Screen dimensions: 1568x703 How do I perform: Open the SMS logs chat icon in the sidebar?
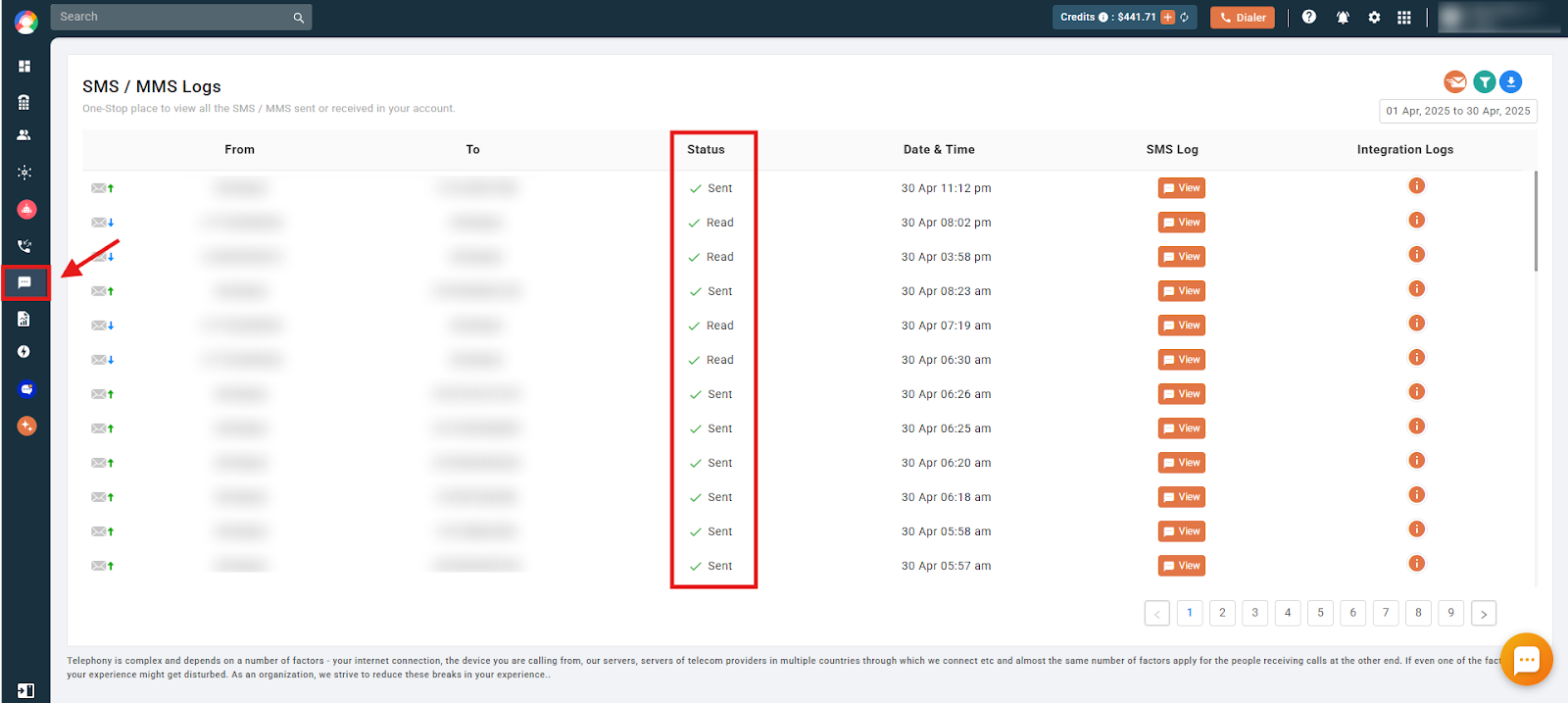24,282
